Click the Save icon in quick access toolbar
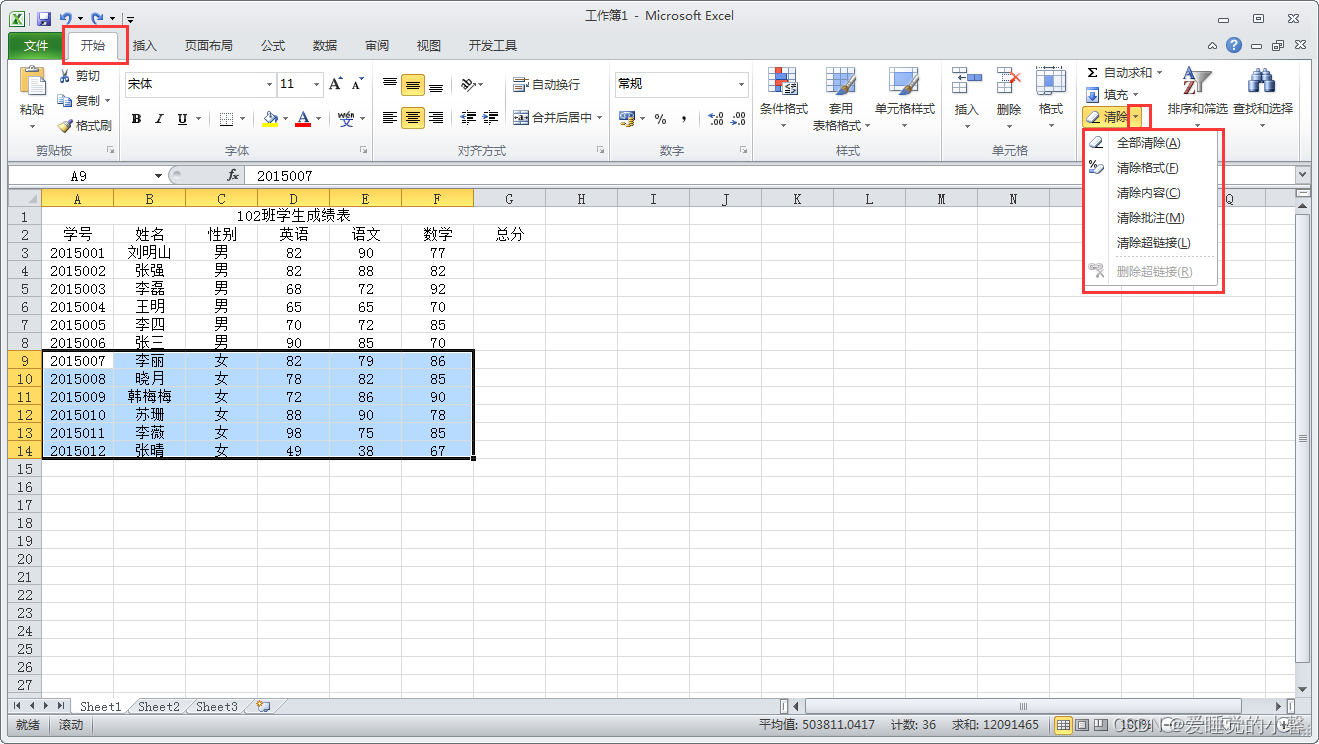Screen dimensions: 1319x744 click(x=44, y=18)
